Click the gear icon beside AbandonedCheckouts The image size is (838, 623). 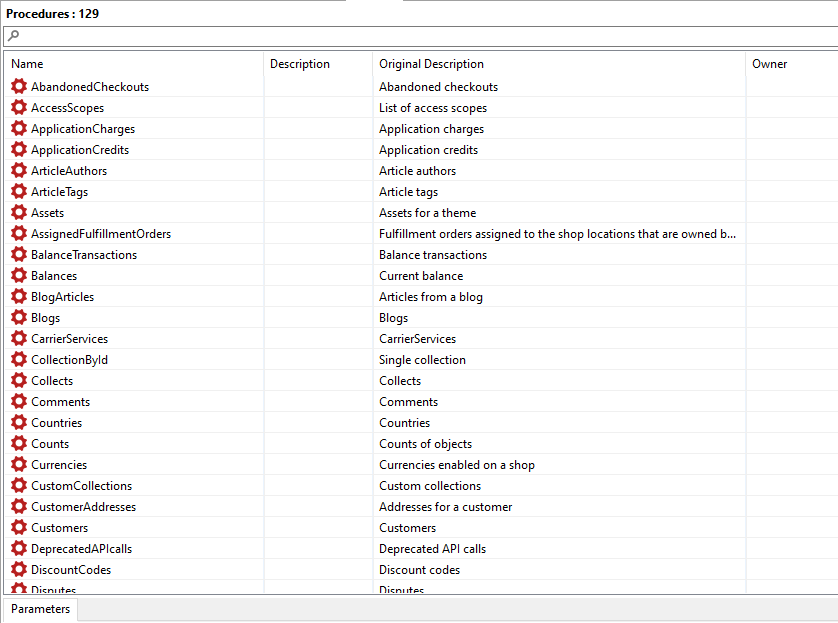pos(19,87)
